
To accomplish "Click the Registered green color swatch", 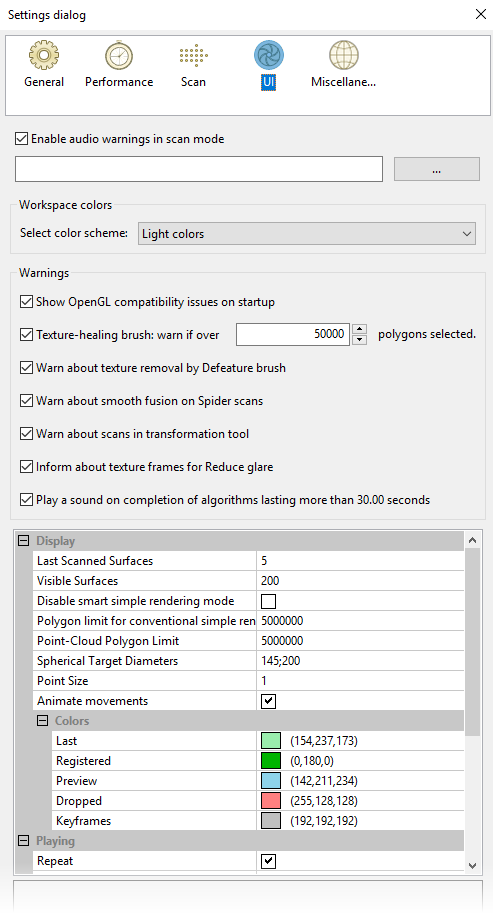I will 271,761.
